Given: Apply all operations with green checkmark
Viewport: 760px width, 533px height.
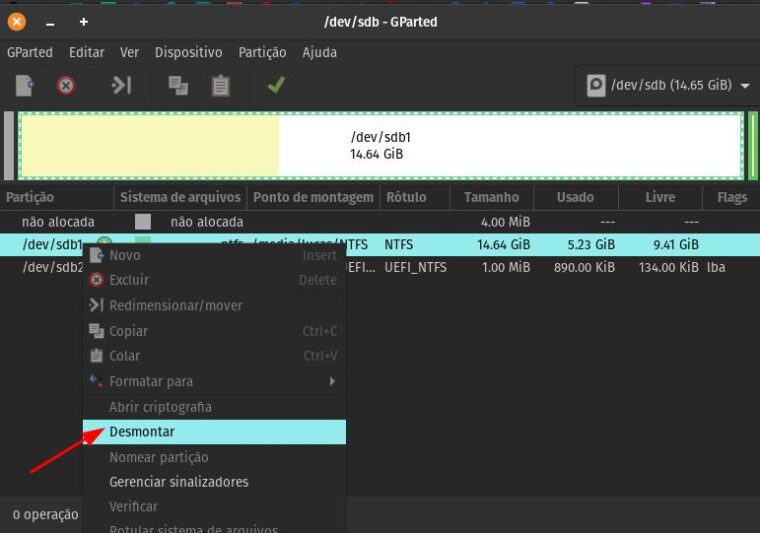Looking at the screenshot, I should (x=275, y=86).
